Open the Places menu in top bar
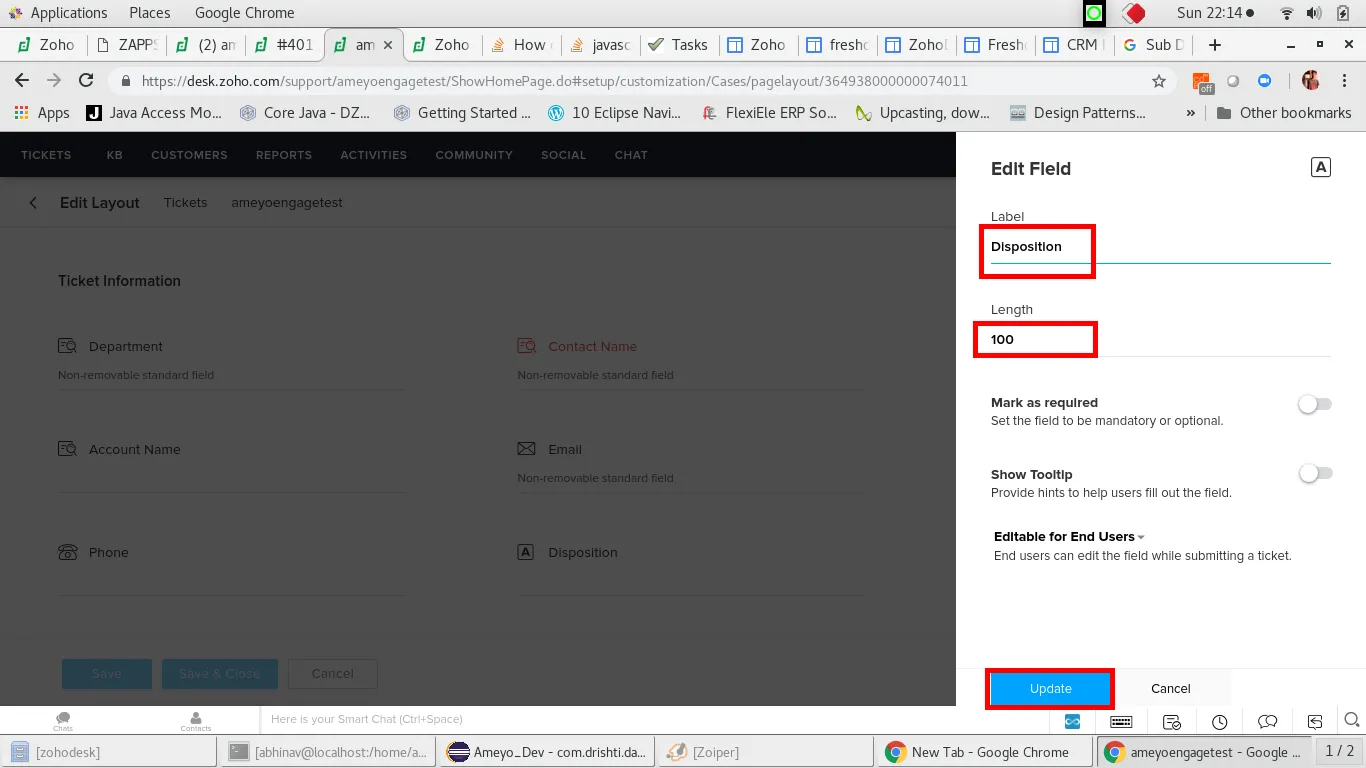 point(150,13)
